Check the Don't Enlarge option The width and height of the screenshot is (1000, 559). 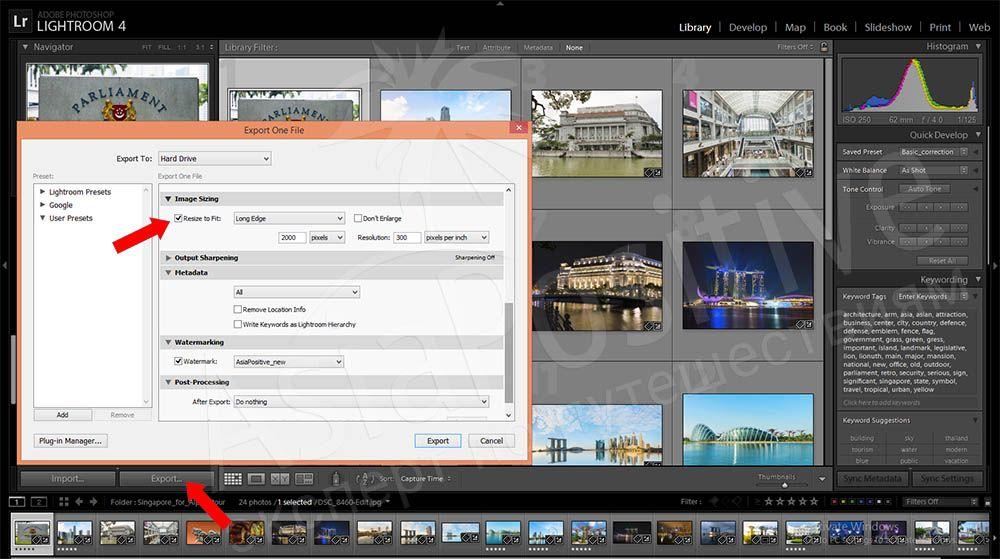pyautogui.click(x=358, y=218)
